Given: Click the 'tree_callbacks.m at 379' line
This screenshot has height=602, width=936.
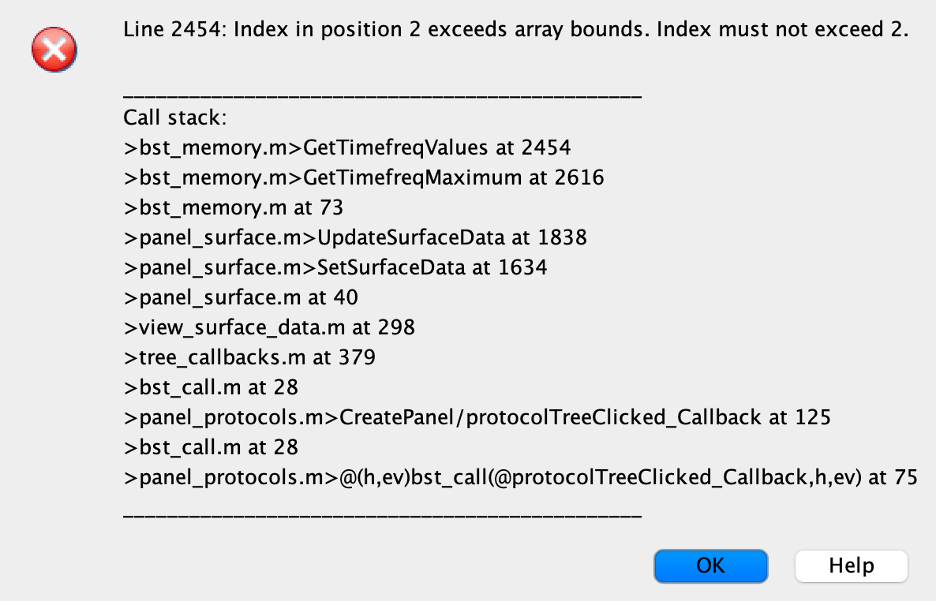Looking at the screenshot, I should coord(250,357).
